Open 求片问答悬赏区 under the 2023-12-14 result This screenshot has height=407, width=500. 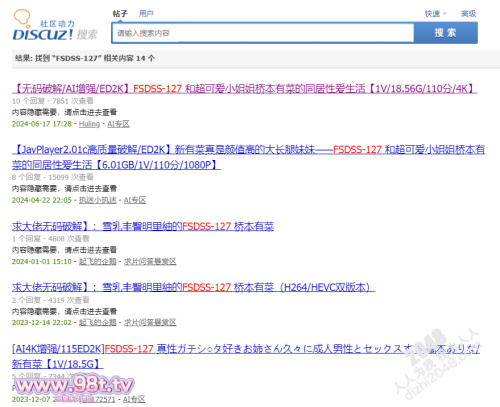point(150,322)
